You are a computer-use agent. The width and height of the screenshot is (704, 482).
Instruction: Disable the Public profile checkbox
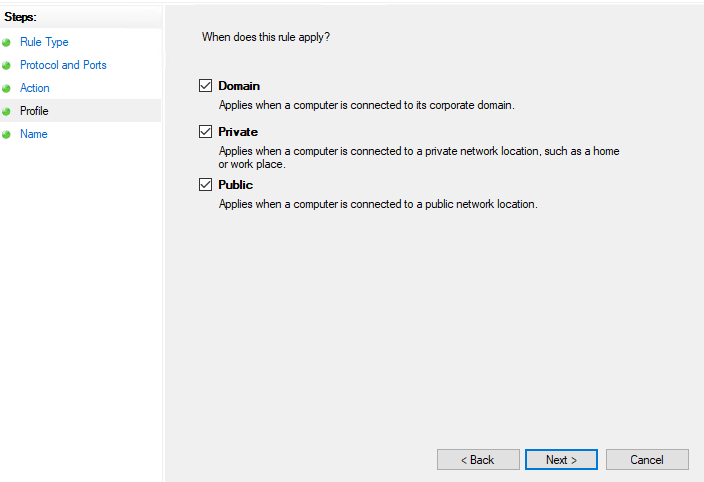205,184
